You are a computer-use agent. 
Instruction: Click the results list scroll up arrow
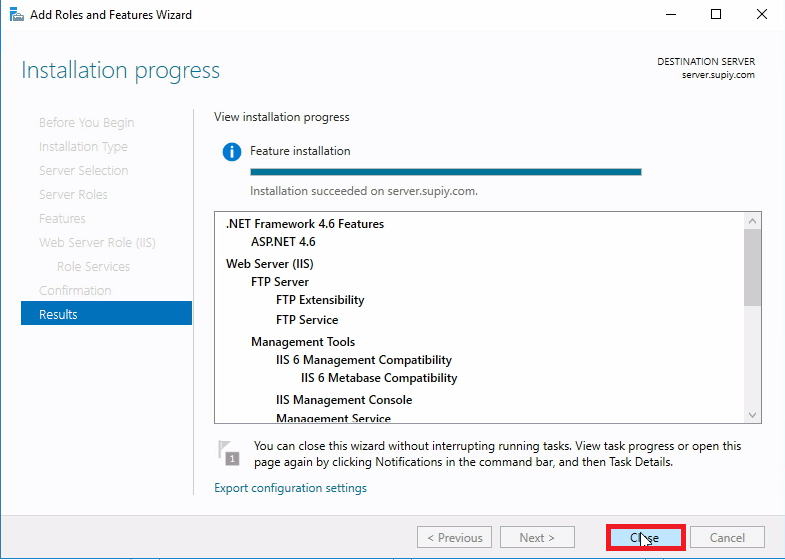point(752,221)
